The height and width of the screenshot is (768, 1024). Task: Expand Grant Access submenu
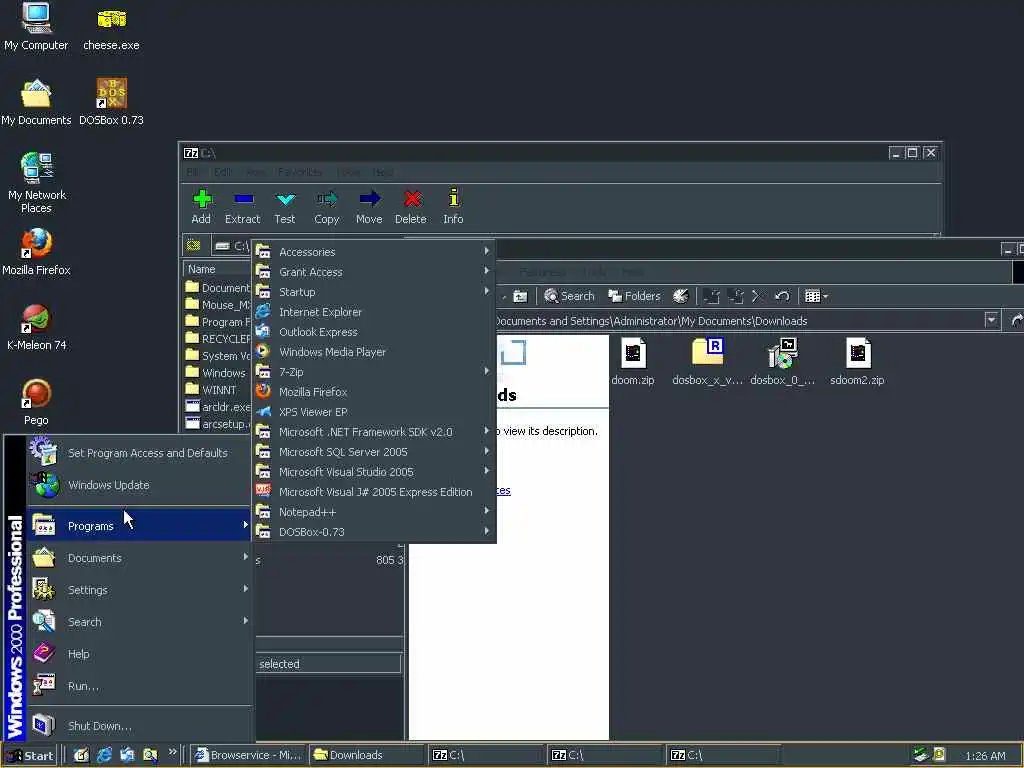[x=374, y=272]
